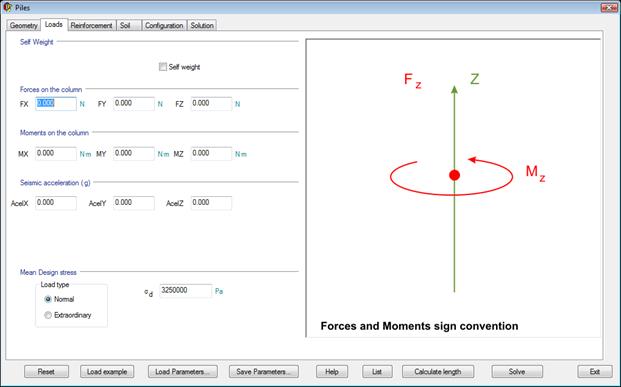Click the Solve button
621x387 pixels.
point(517,372)
